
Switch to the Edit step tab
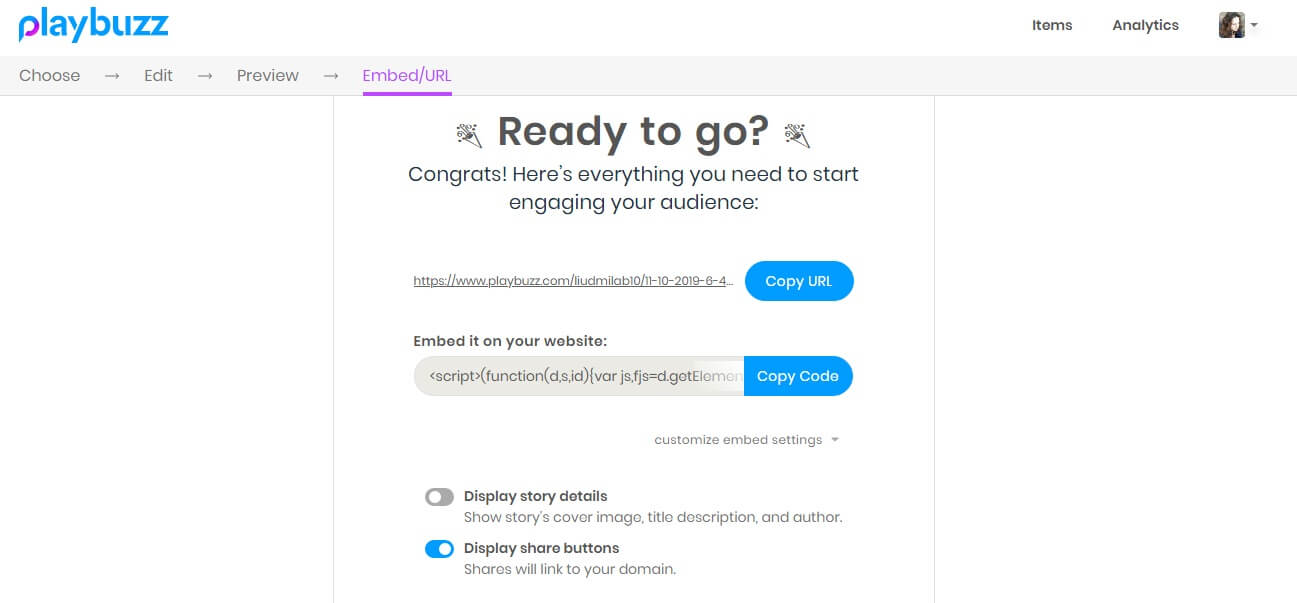(158, 75)
